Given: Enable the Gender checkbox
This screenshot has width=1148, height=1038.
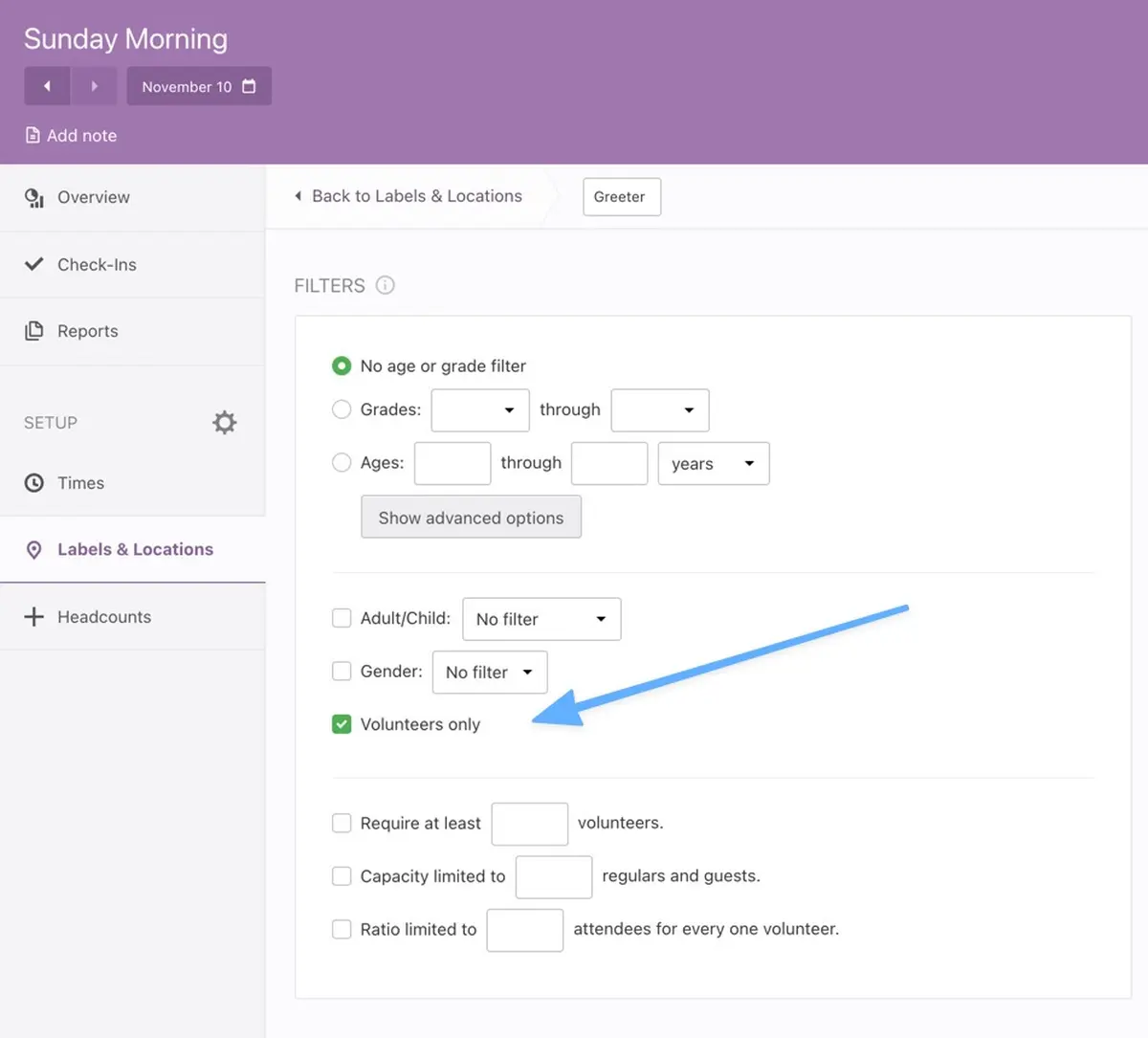Looking at the screenshot, I should [x=342, y=672].
